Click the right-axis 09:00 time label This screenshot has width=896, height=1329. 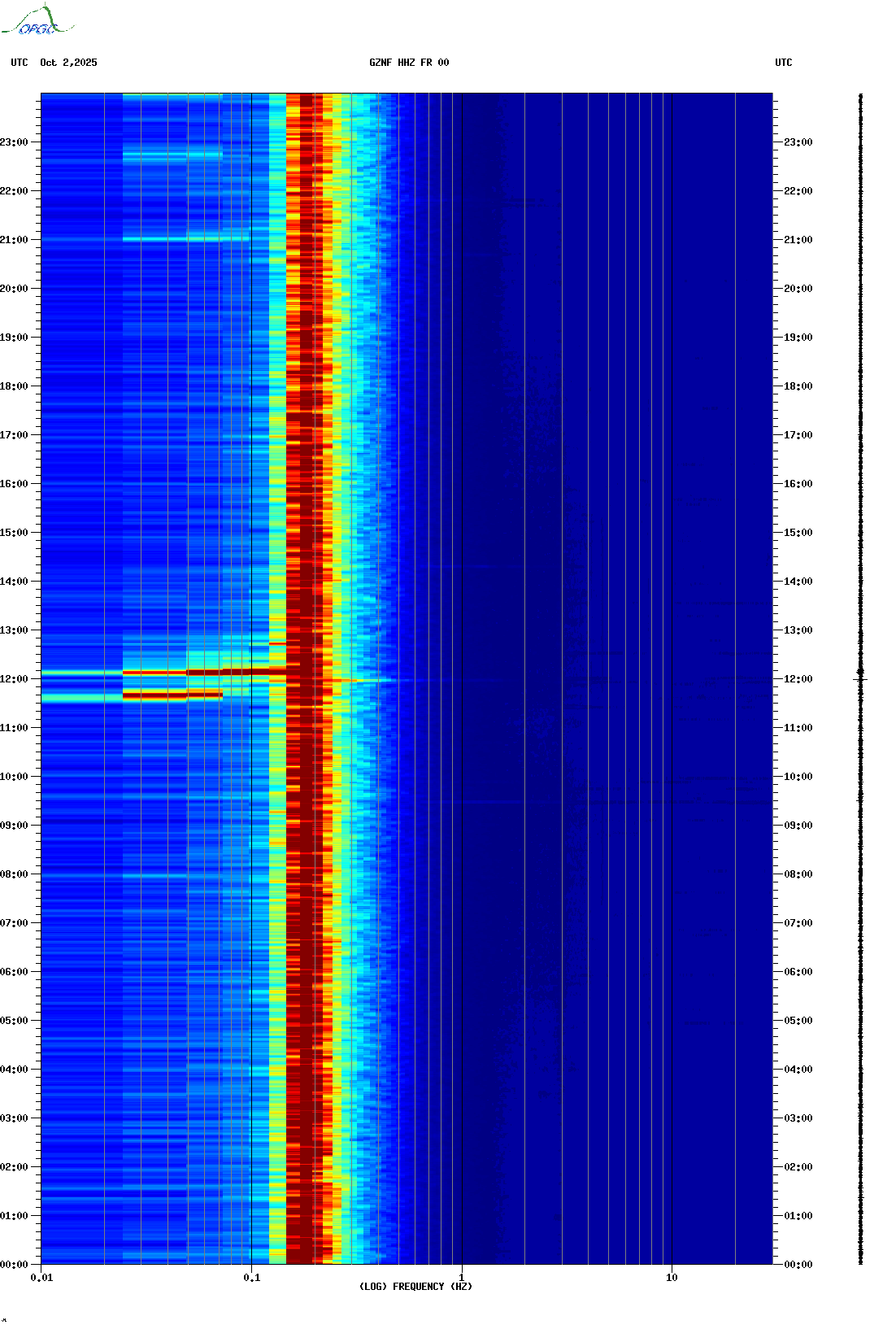(x=798, y=826)
